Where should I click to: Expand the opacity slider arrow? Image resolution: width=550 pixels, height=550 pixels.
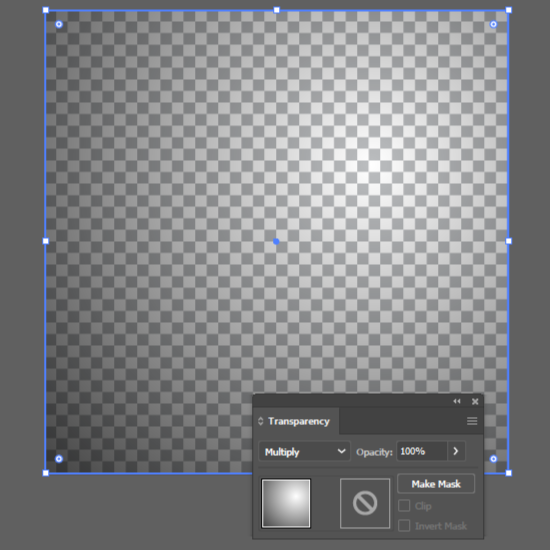point(456,451)
